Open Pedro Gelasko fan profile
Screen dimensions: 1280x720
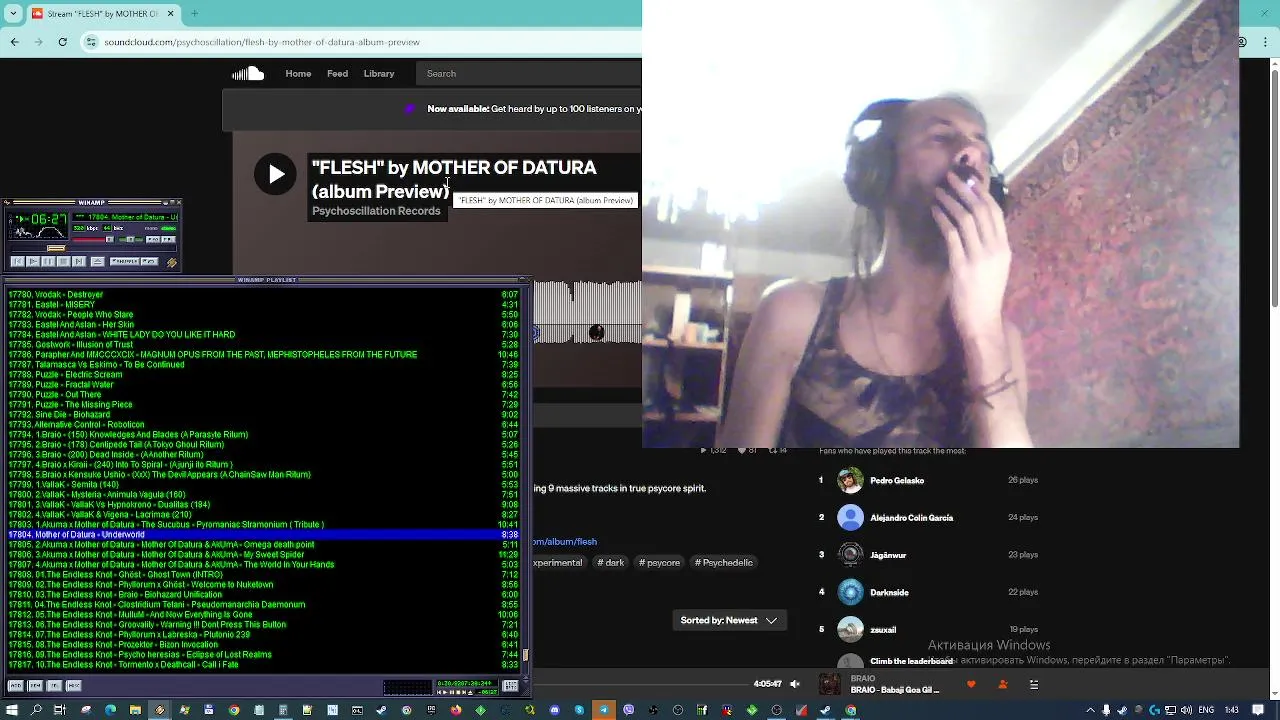coord(897,481)
